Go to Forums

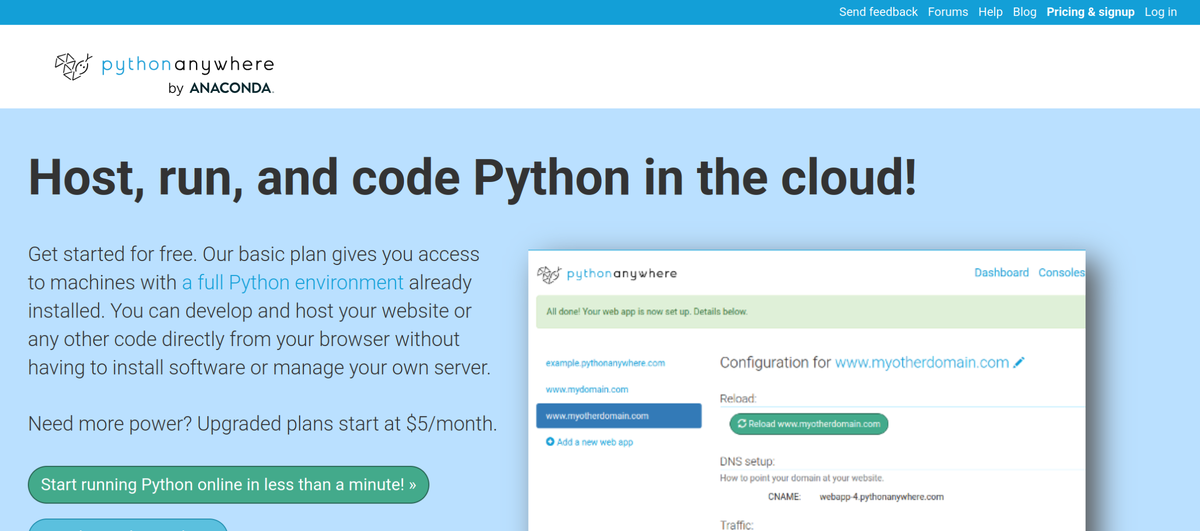point(948,12)
